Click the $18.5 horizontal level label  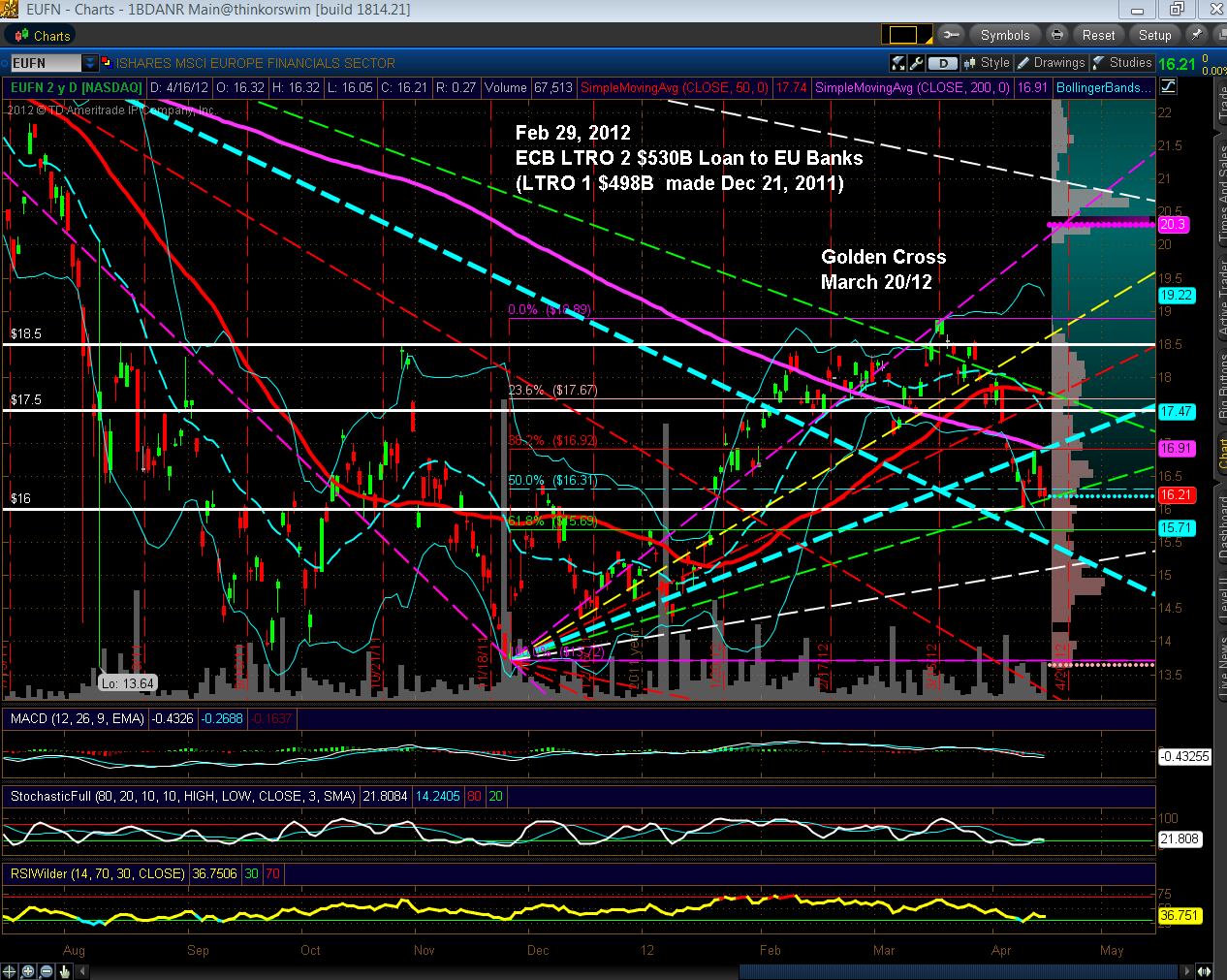click(26, 333)
